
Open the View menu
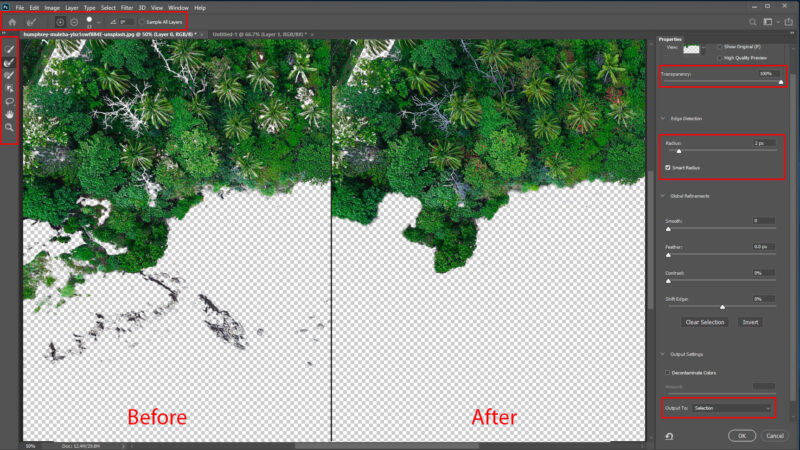coord(157,8)
